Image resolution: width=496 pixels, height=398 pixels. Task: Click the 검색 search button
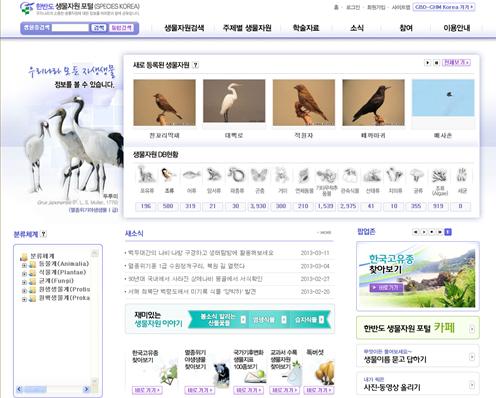click(x=99, y=28)
